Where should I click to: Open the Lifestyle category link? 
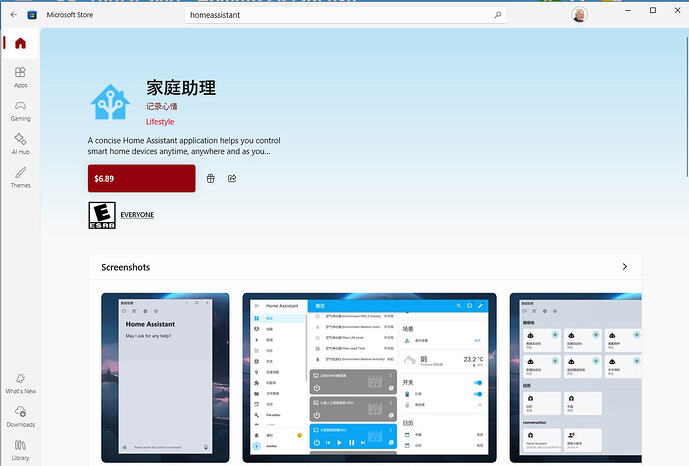click(x=160, y=122)
